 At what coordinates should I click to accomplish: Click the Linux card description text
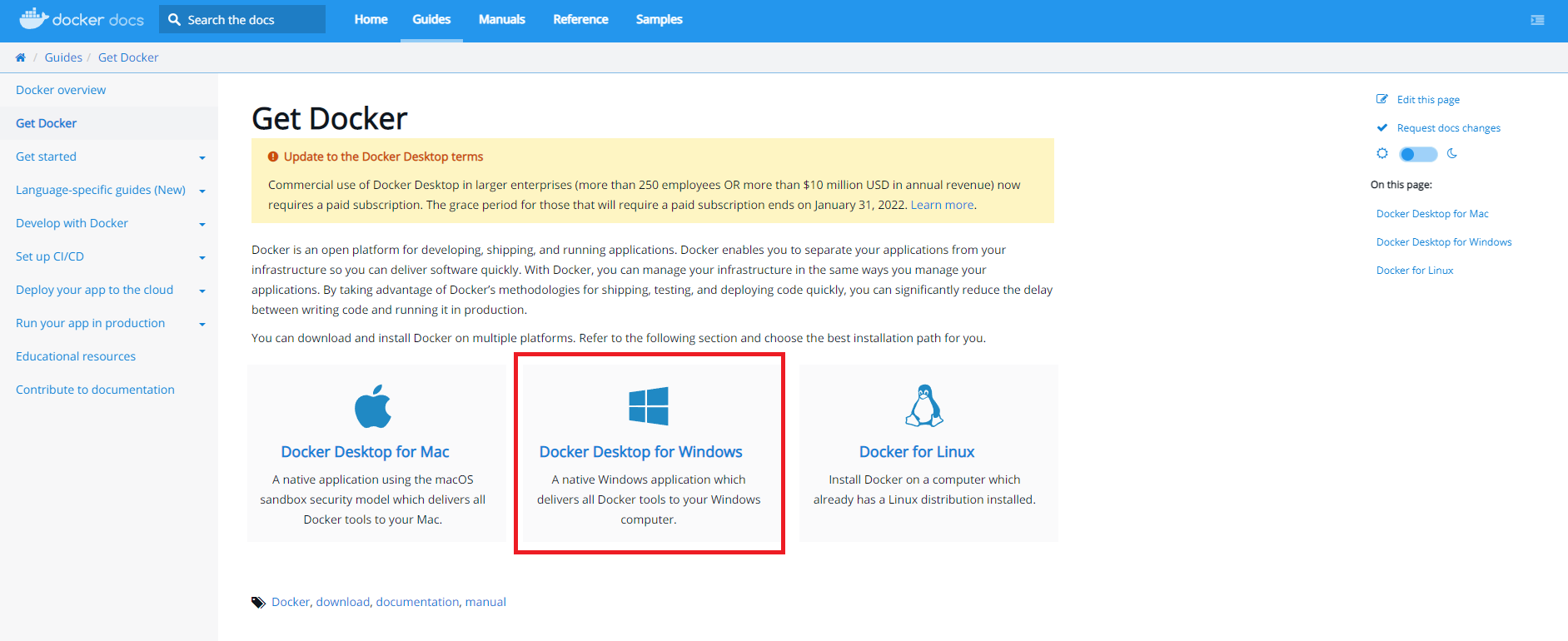coord(924,489)
